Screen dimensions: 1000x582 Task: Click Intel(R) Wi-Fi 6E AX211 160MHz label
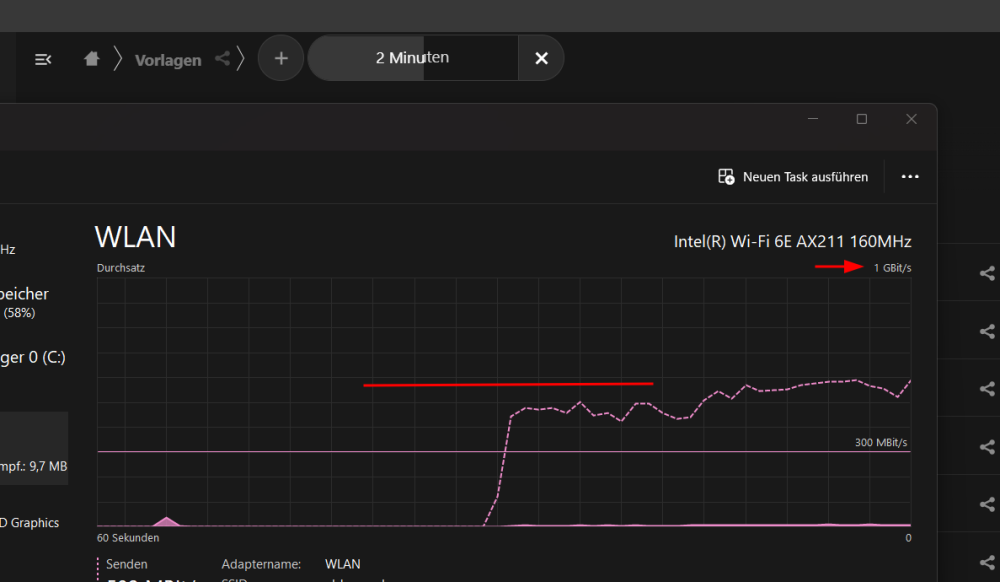(x=792, y=242)
